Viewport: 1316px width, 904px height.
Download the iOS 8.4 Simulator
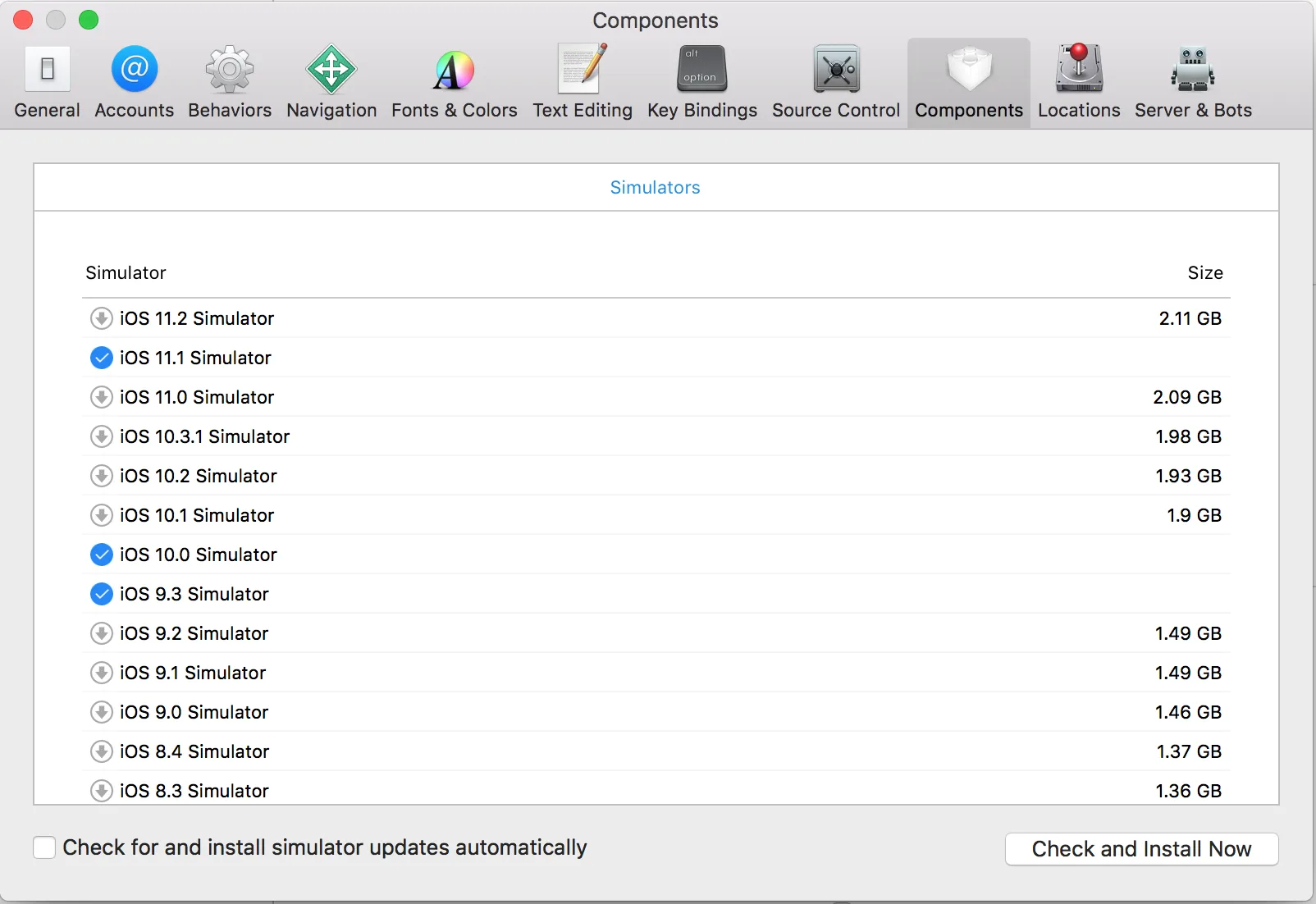[x=101, y=751]
